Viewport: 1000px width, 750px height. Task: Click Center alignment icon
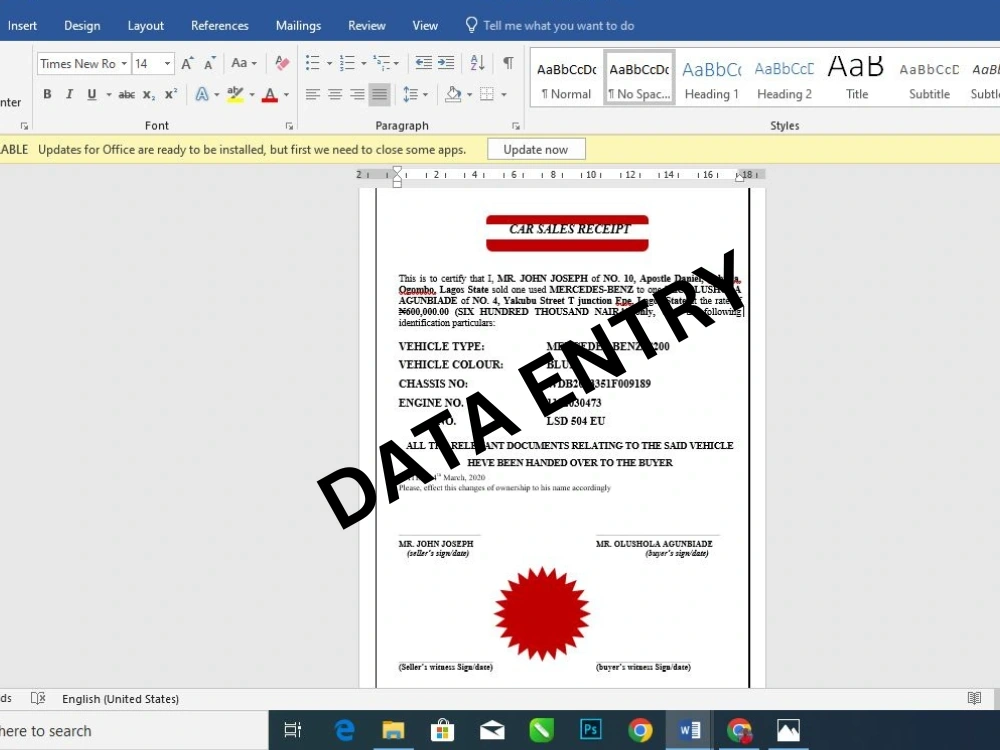tap(335, 95)
